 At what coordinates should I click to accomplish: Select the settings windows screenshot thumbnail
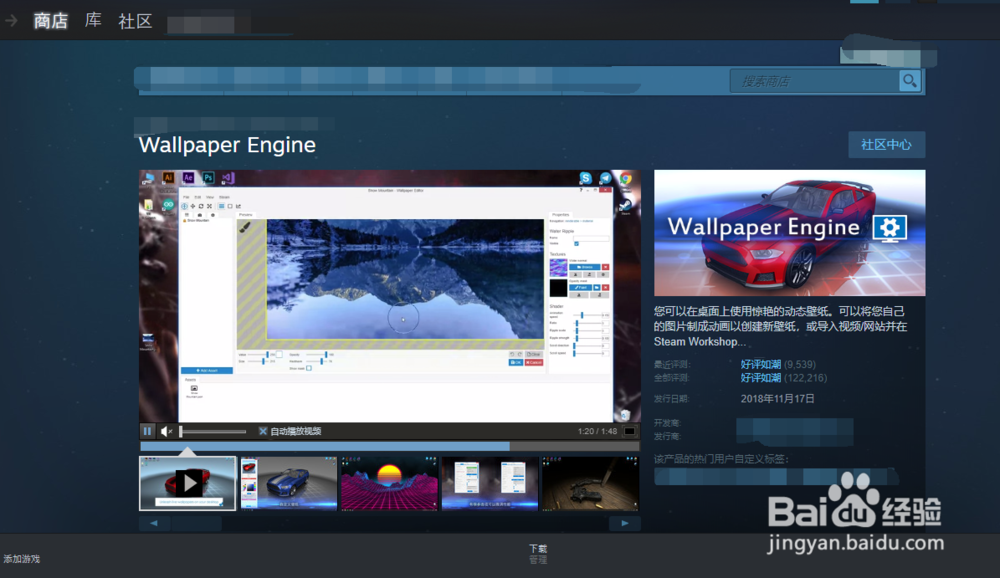pos(490,483)
